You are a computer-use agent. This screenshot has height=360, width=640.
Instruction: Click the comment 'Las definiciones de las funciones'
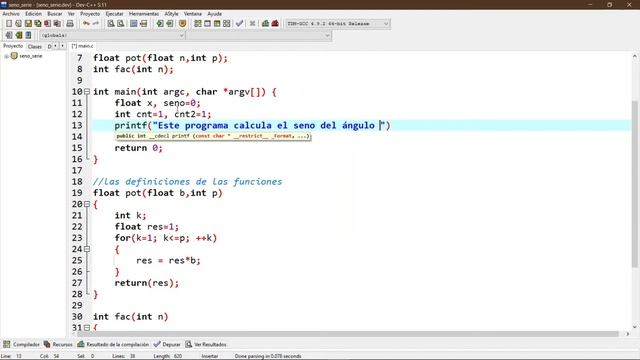click(x=188, y=182)
